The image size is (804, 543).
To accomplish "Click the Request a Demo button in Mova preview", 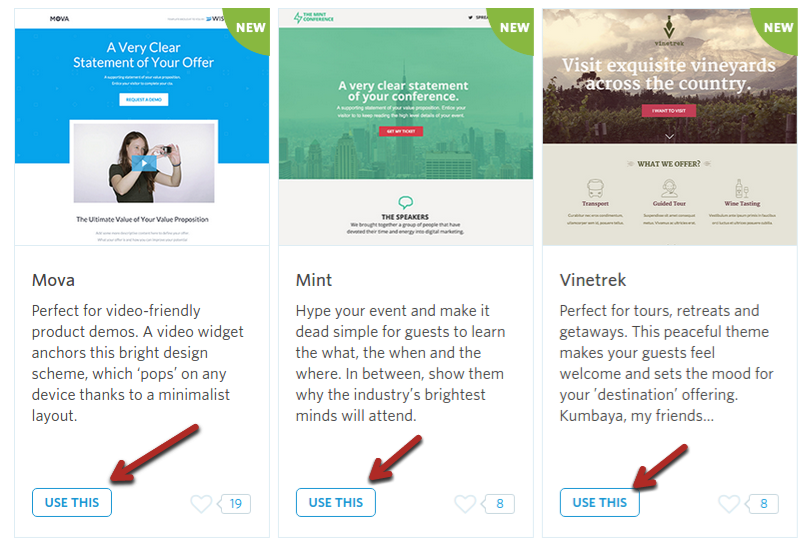I will pos(144,99).
